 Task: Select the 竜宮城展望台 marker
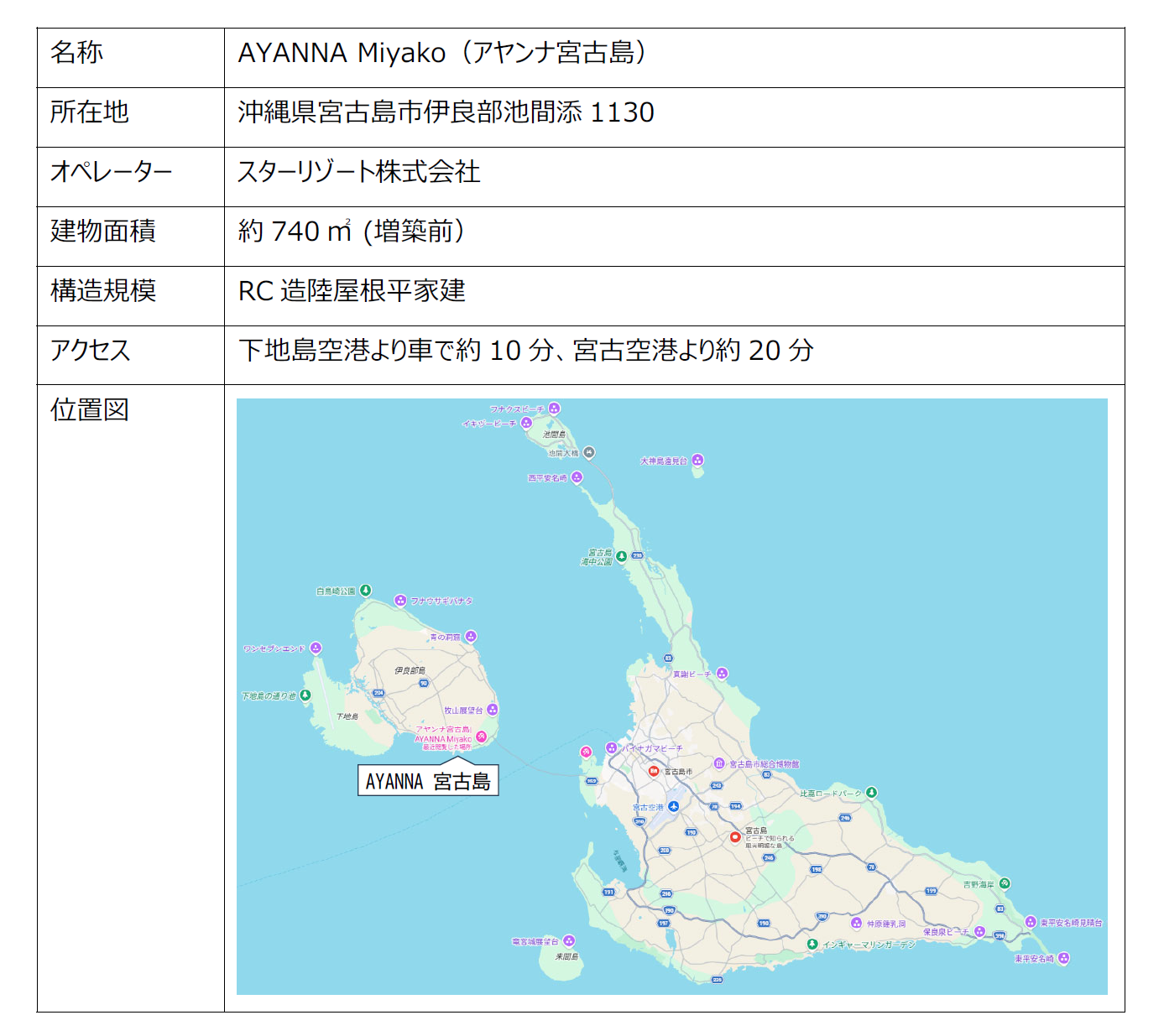click(569, 941)
